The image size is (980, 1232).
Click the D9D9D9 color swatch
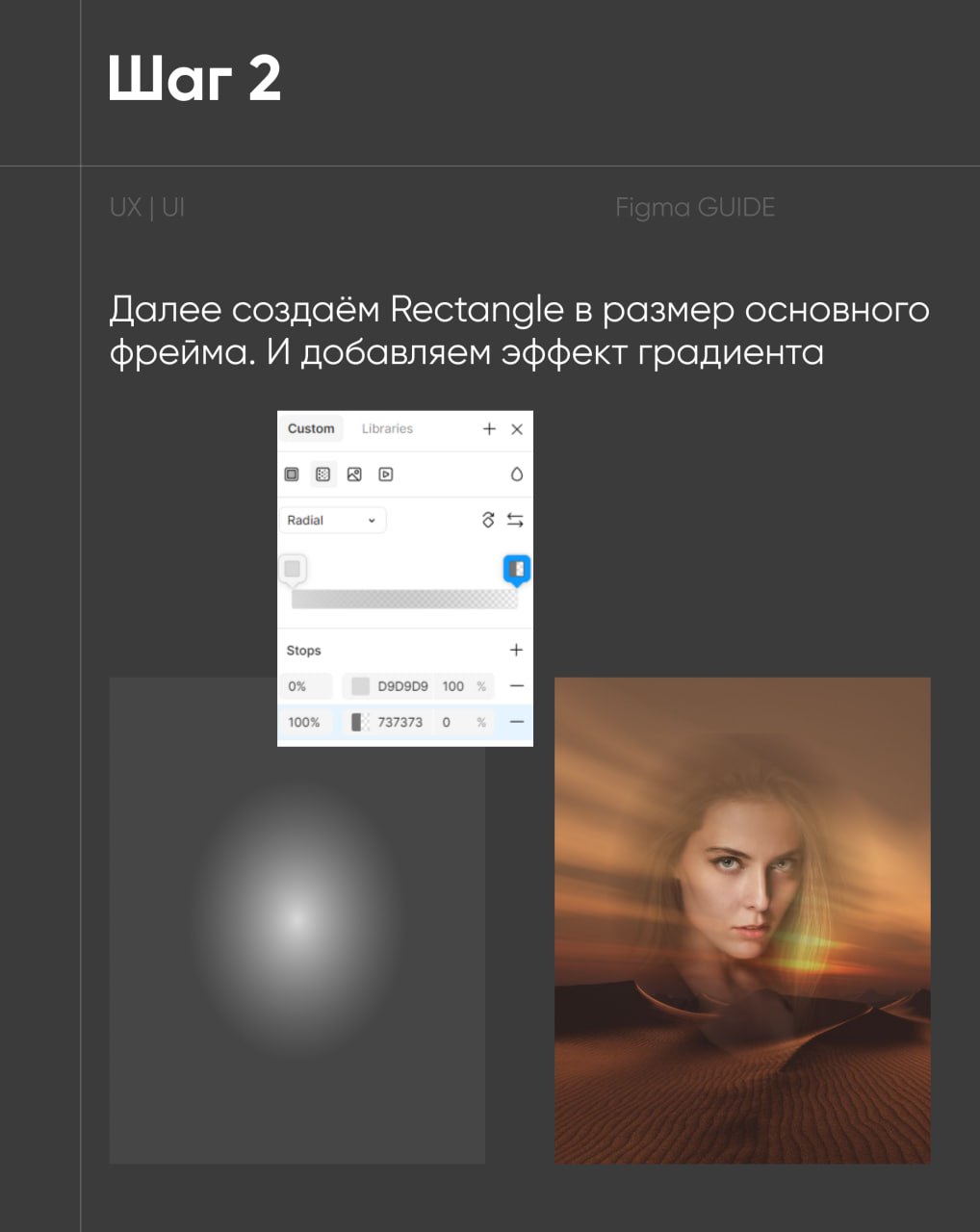click(360, 686)
